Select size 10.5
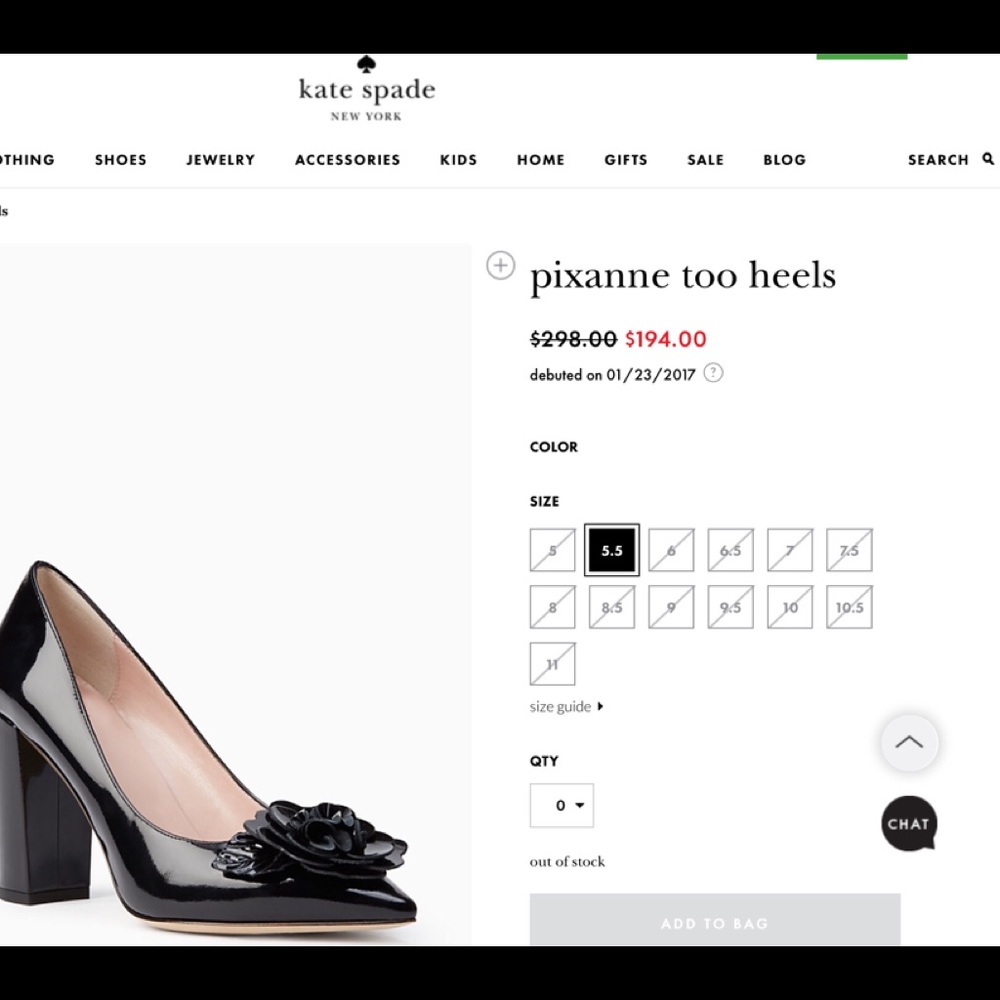 coord(849,607)
